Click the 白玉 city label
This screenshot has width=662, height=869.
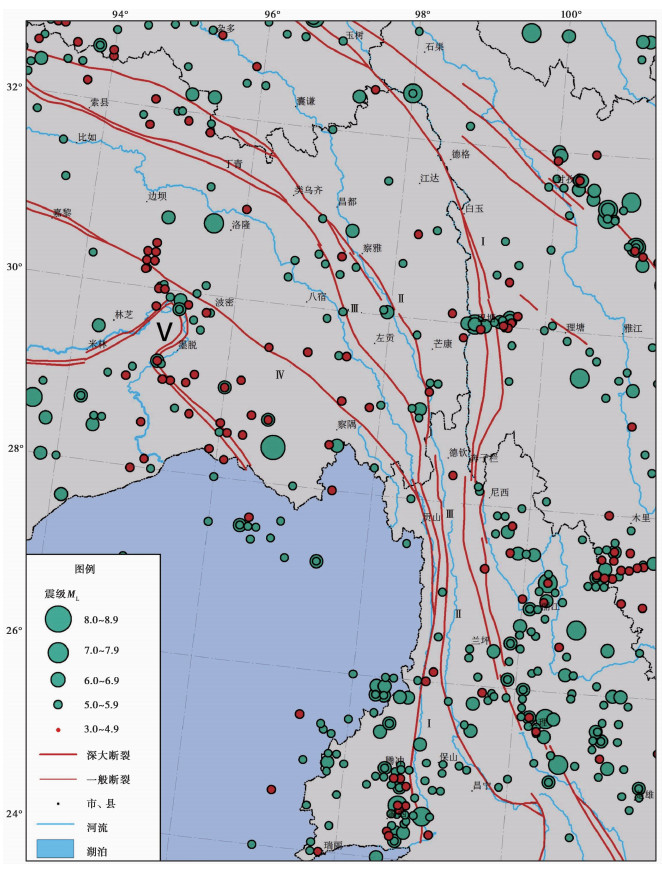[475, 208]
